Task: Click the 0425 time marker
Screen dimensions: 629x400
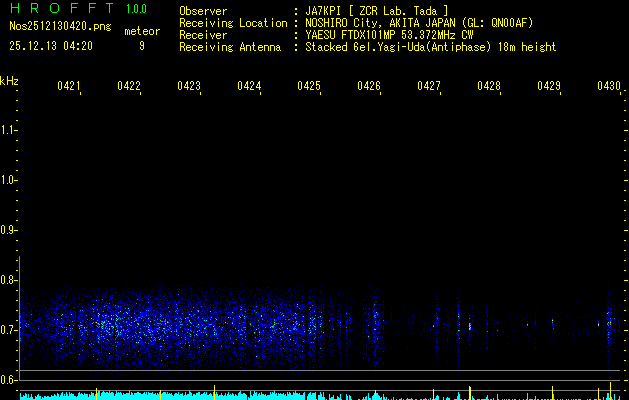Action: [309, 87]
